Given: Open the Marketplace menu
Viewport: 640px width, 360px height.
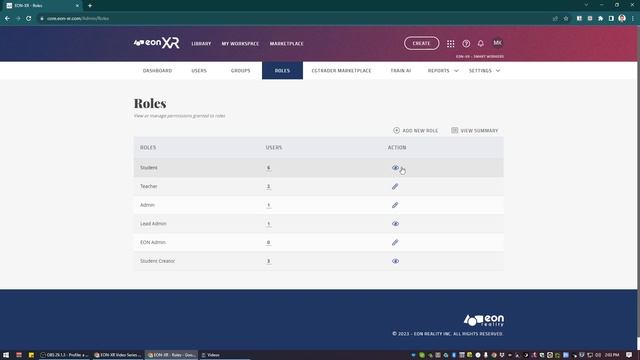Looking at the screenshot, I should pyautogui.click(x=286, y=44).
